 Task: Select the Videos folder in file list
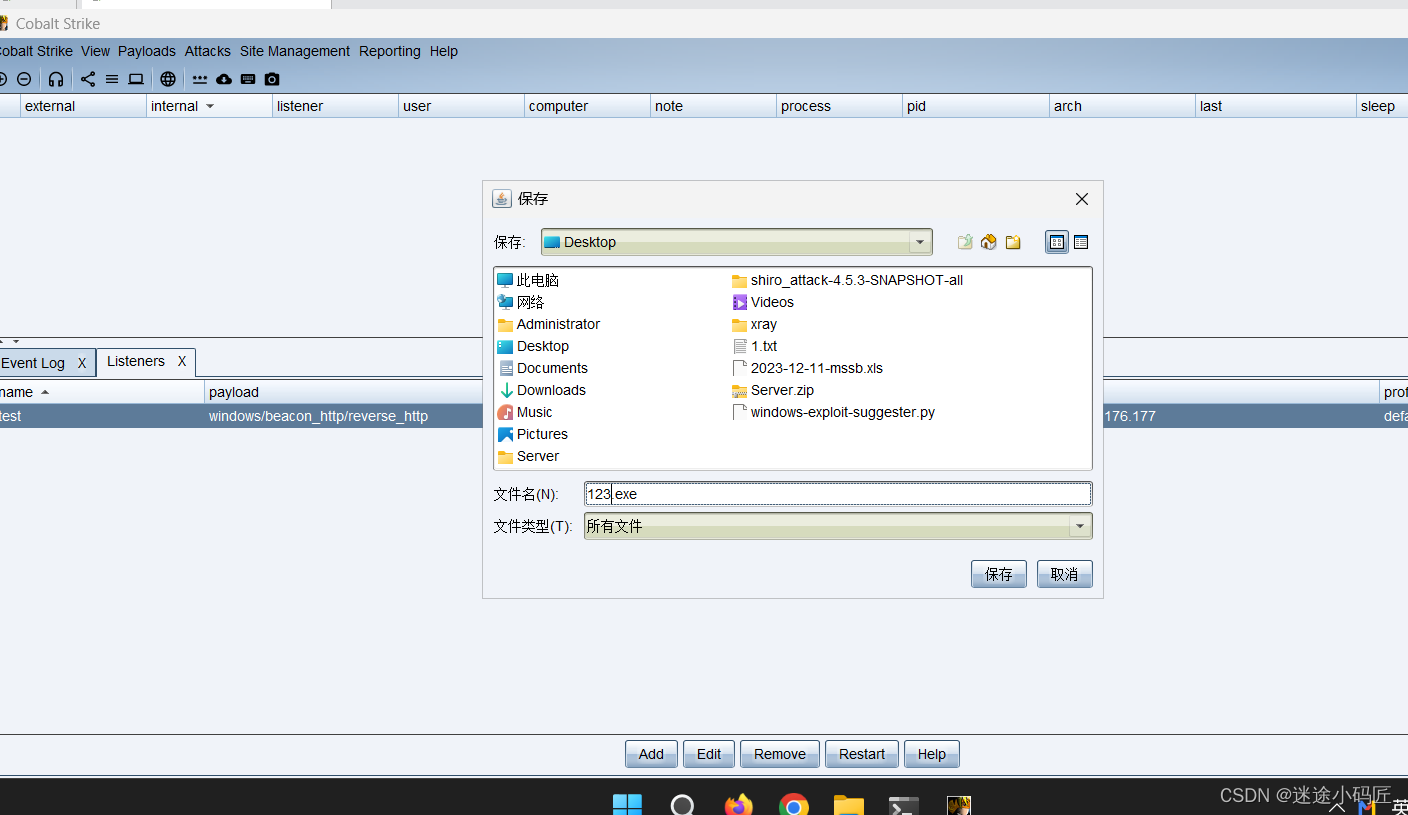click(763, 302)
